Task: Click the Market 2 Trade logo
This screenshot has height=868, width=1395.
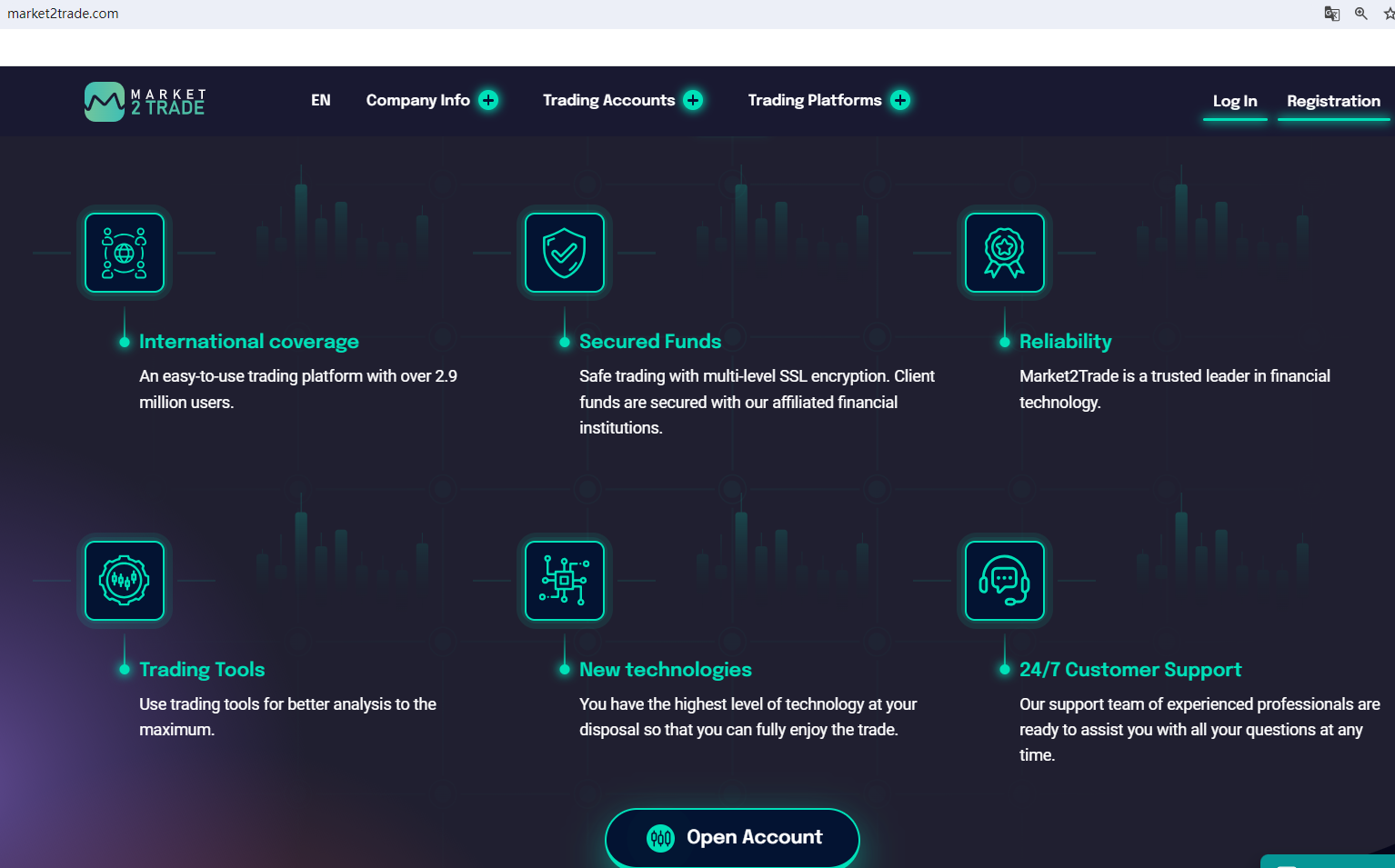Action: pos(146,101)
